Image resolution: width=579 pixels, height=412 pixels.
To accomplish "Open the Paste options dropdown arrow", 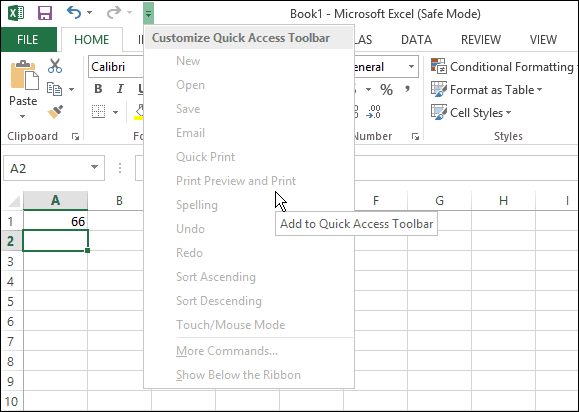I will click(x=23, y=116).
